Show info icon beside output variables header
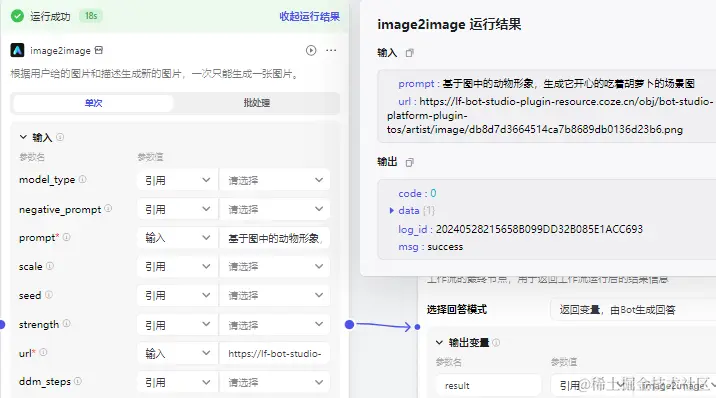 (x=496, y=342)
